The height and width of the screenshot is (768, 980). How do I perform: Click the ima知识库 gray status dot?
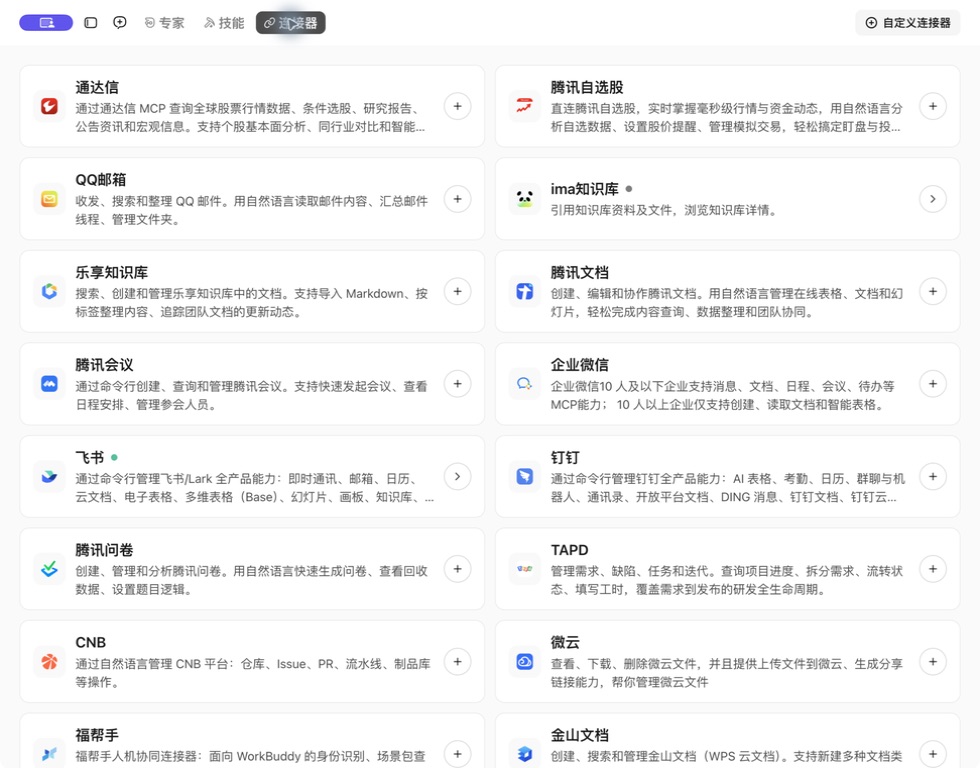629,189
